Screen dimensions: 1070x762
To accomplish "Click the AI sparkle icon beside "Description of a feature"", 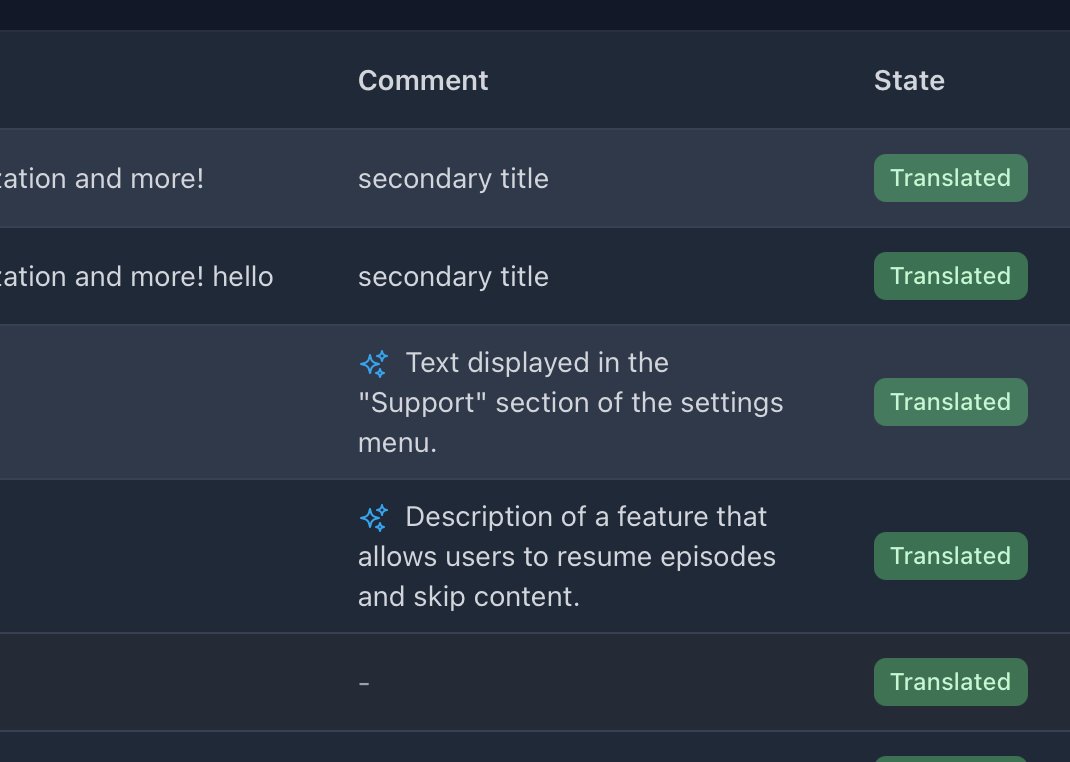I will (x=374, y=518).
